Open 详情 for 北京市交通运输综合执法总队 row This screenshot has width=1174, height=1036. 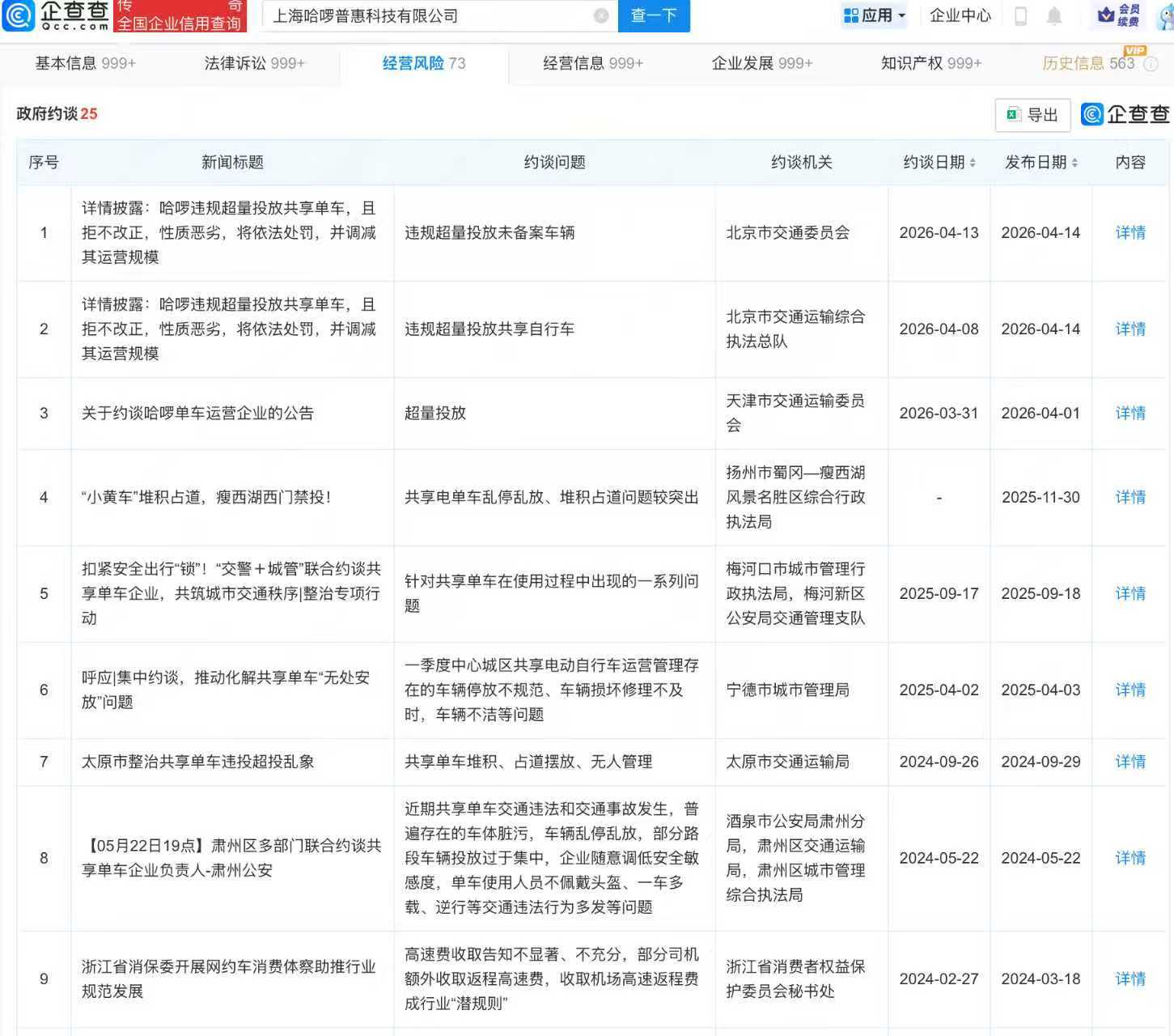coord(1130,329)
